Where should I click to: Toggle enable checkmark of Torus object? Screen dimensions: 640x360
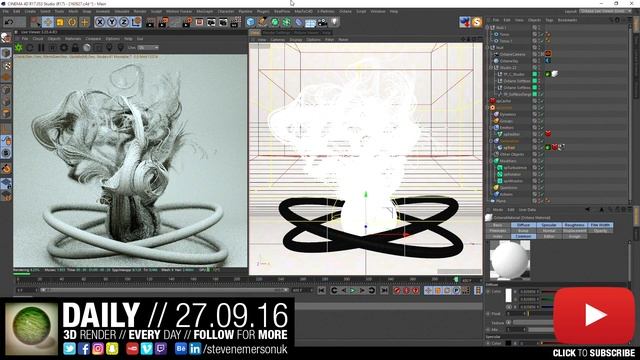tap(541, 34)
